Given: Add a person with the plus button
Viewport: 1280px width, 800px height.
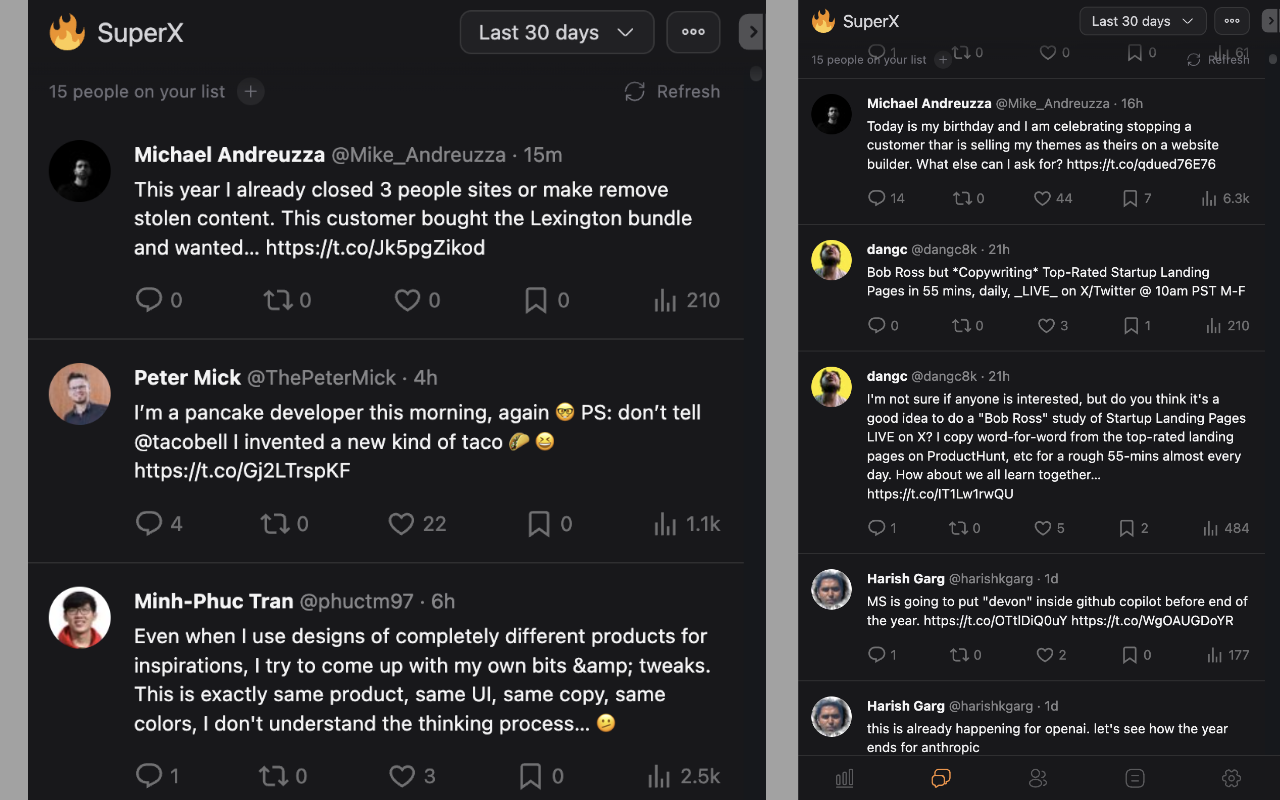Looking at the screenshot, I should click(x=250, y=91).
